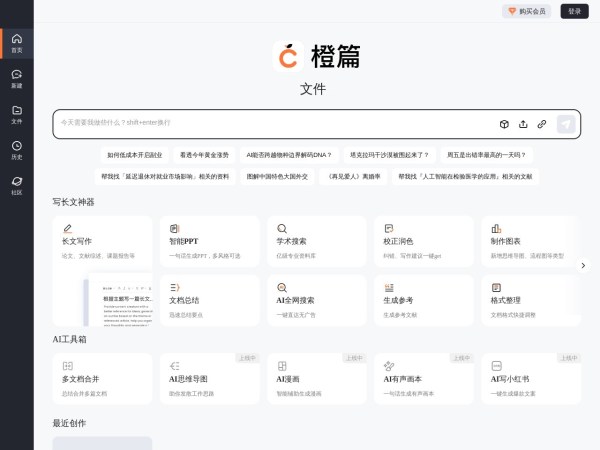Launch the 学术搜索 tool
The height and width of the screenshot is (450, 600).
coord(316,240)
